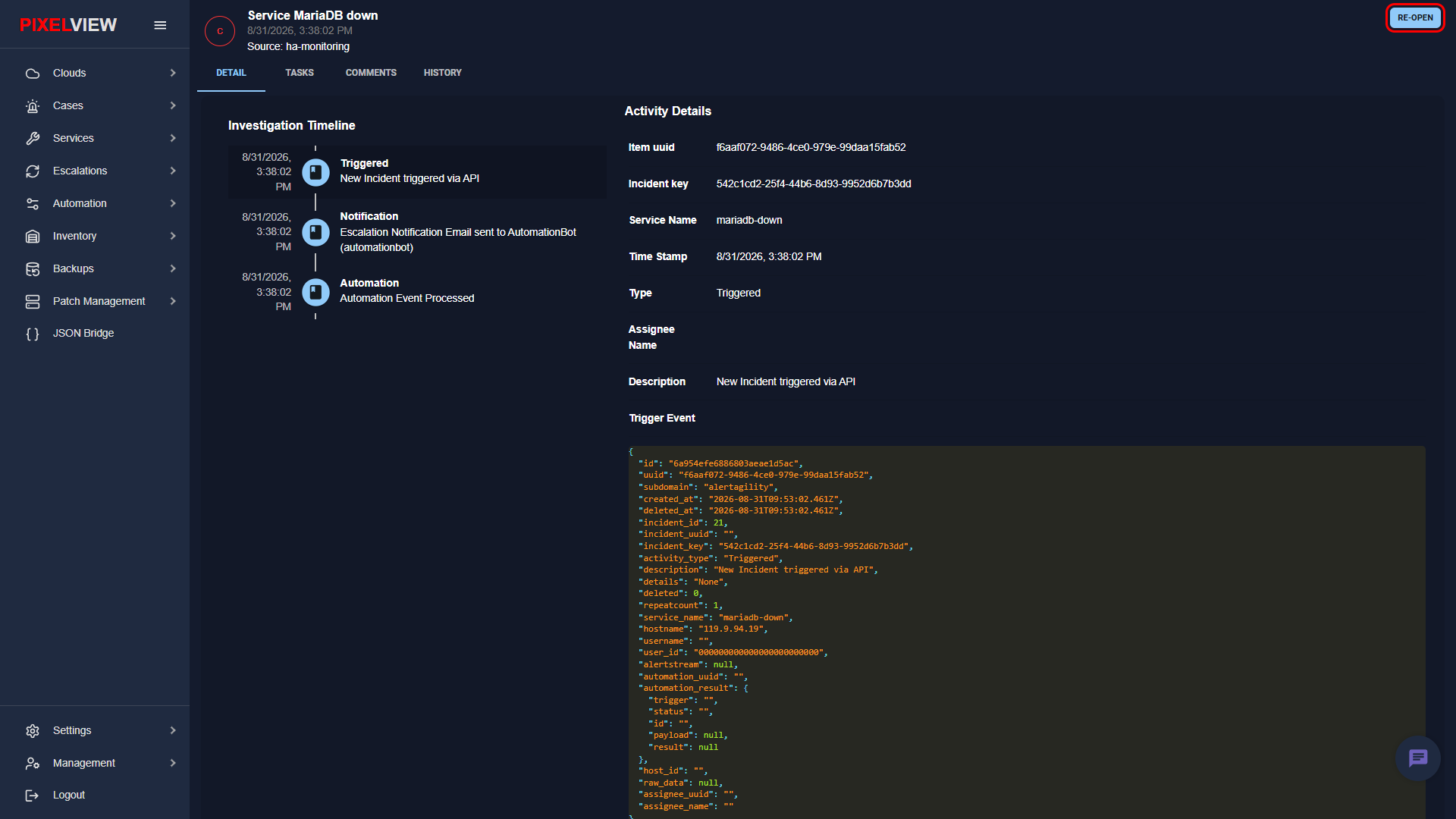Viewport: 1456px width, 819px height.
Task: Click the RE-OPEN button
Action: (x=1415, y=17)
